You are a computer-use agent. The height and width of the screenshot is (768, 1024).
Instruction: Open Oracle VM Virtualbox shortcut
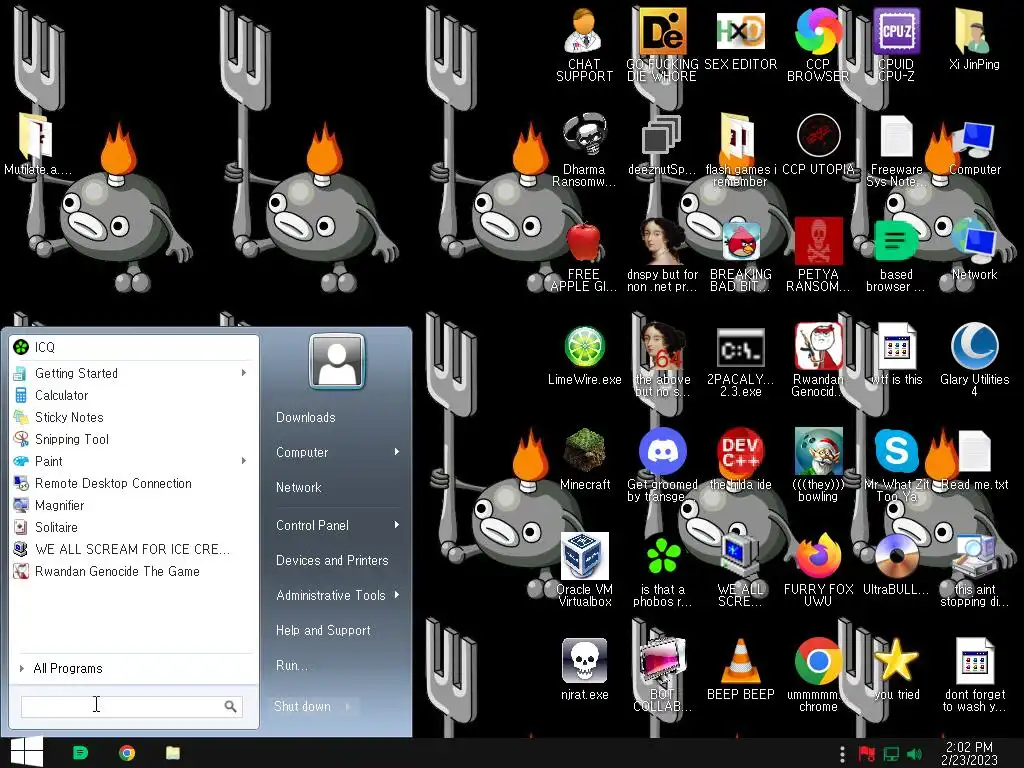coord(584,569)
